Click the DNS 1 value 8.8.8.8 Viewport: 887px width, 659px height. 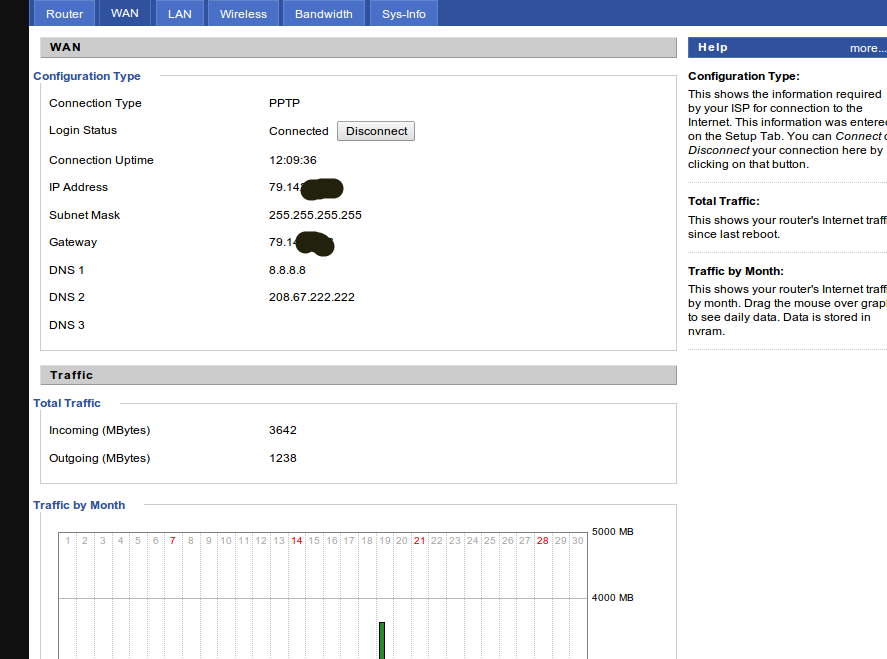[x=287, y=270]
